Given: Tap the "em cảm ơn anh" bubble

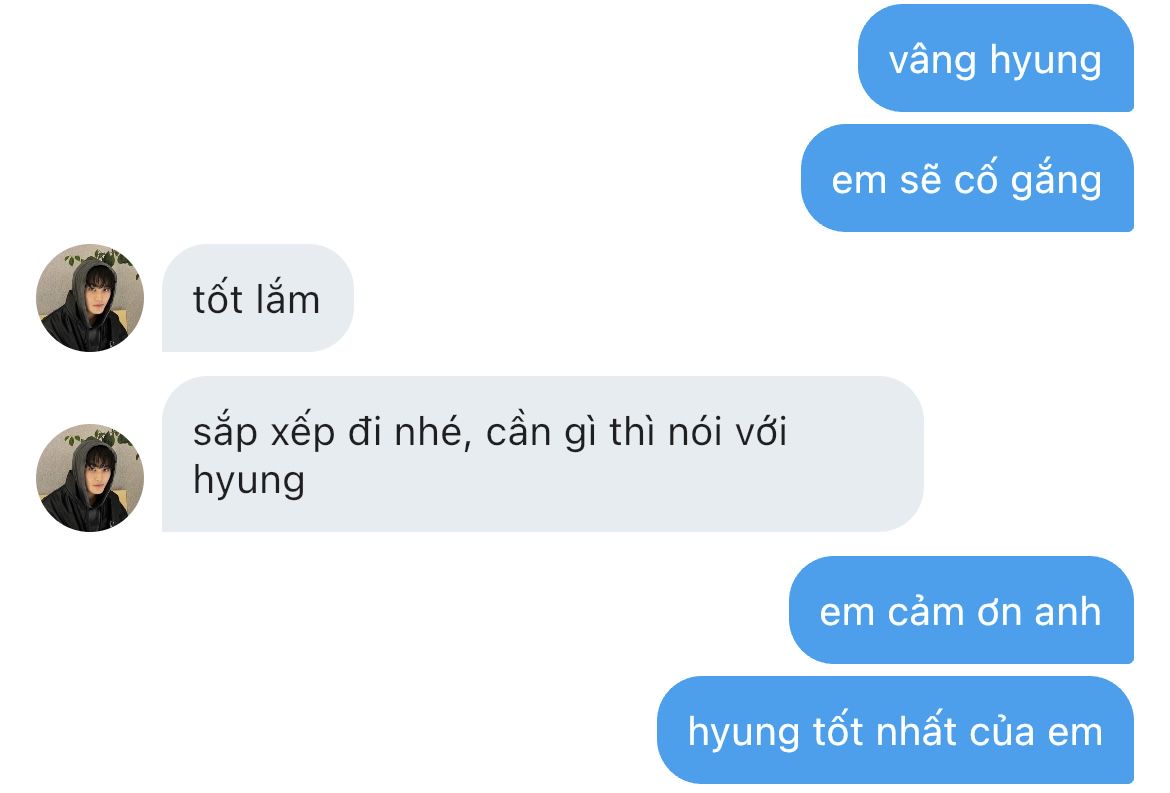Looking at the screenshot, I should coord(961,610).
